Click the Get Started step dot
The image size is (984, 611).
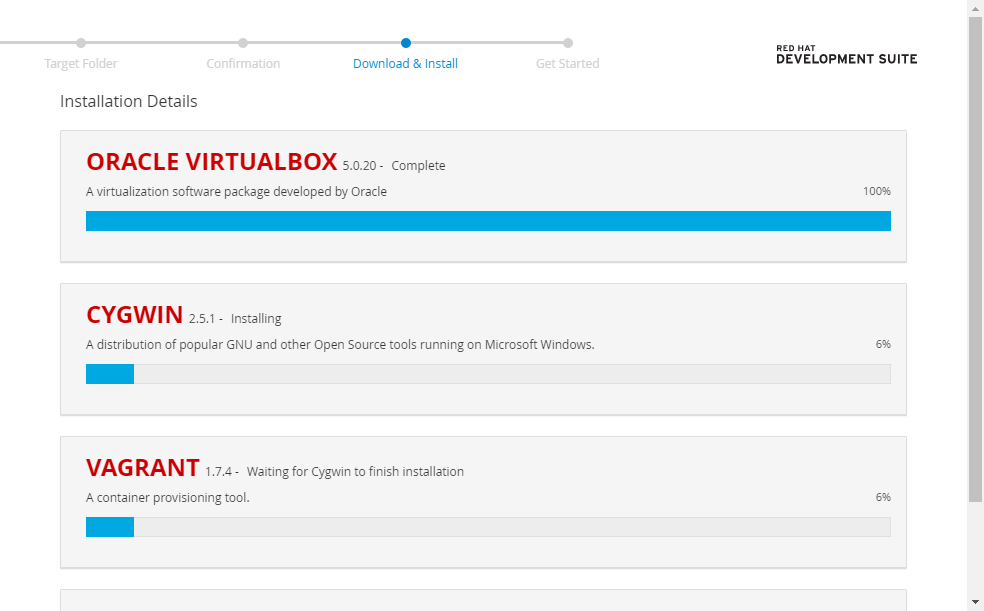(568, 43)
